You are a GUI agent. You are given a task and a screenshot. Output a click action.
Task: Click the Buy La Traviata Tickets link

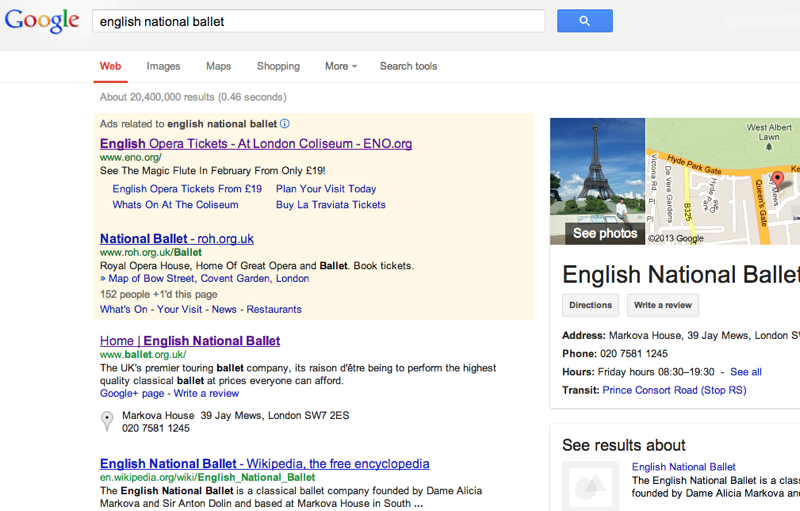(331, 205)
